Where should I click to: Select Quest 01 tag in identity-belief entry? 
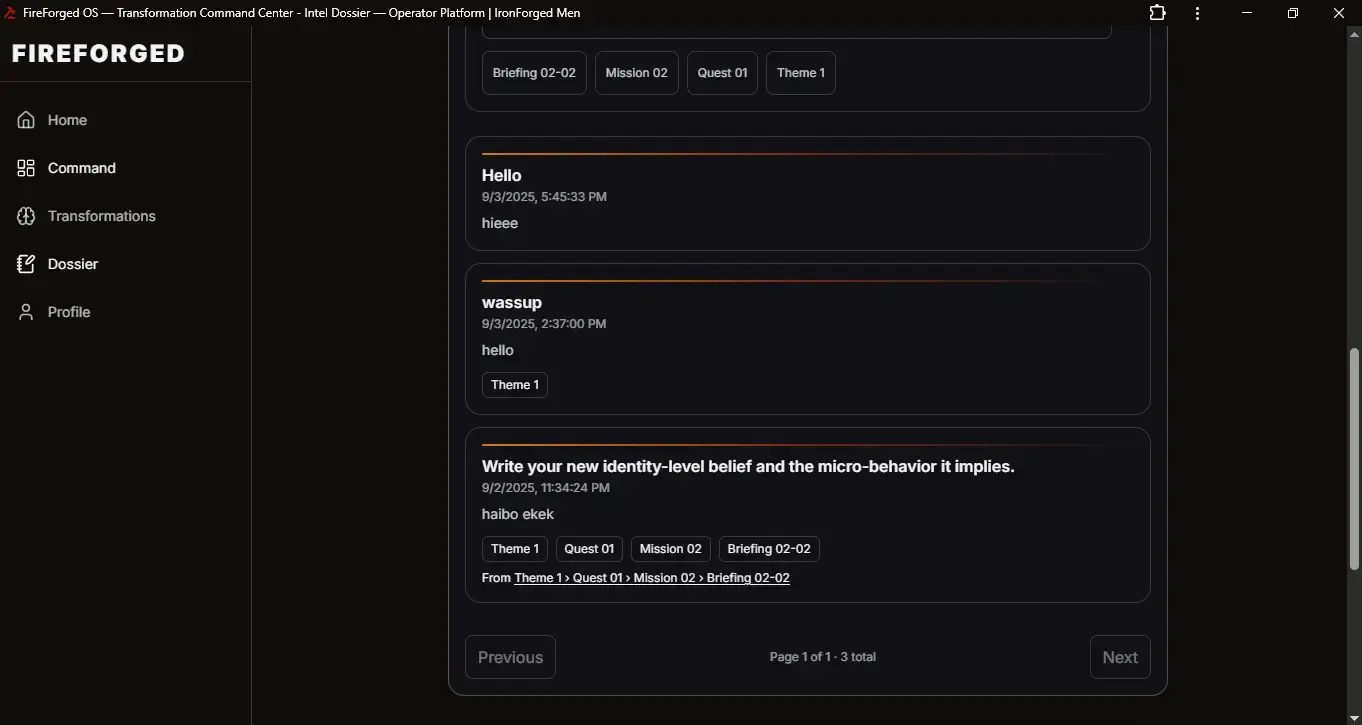point(589,549)
